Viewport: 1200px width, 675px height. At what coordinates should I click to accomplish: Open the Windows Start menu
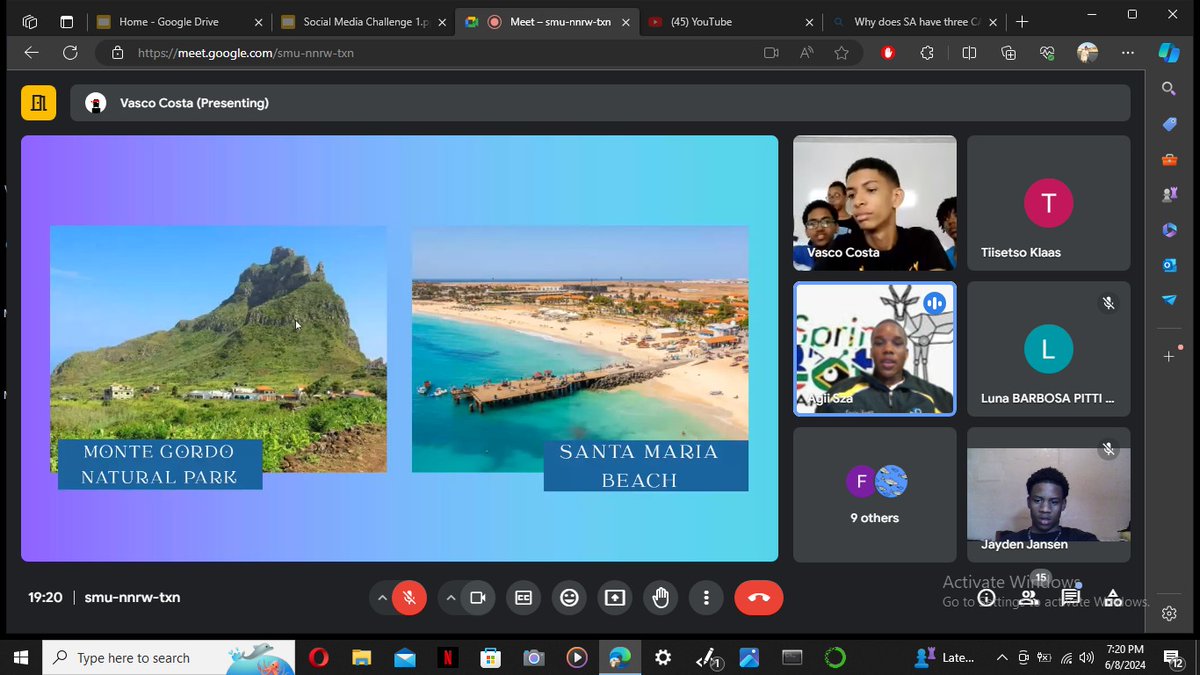20,657
